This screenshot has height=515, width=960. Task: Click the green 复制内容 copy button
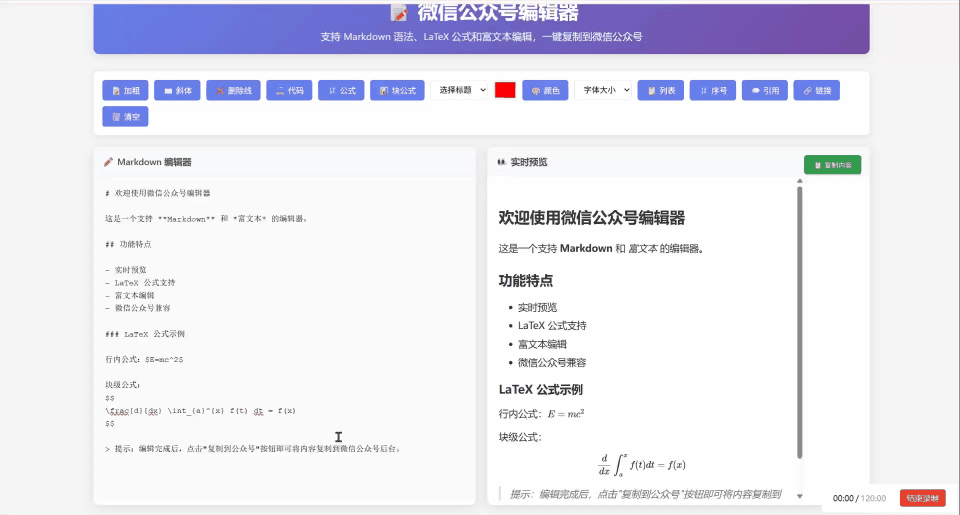click(833, 165)
